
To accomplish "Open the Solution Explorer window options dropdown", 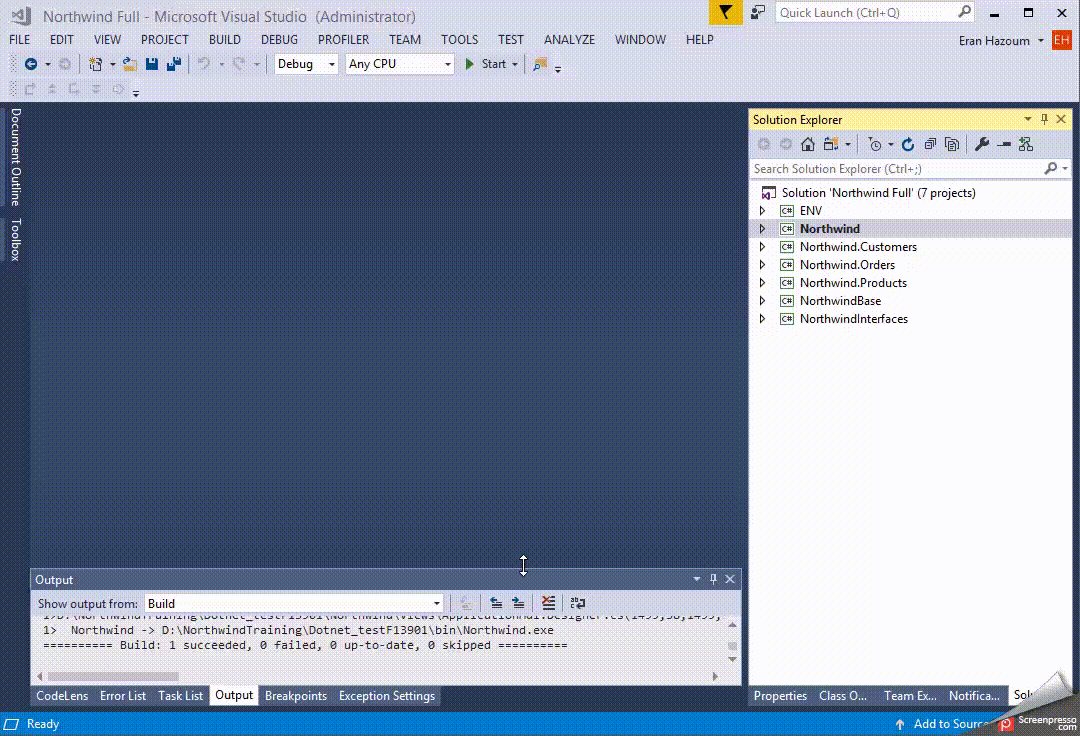I will tap(1028, 119).
